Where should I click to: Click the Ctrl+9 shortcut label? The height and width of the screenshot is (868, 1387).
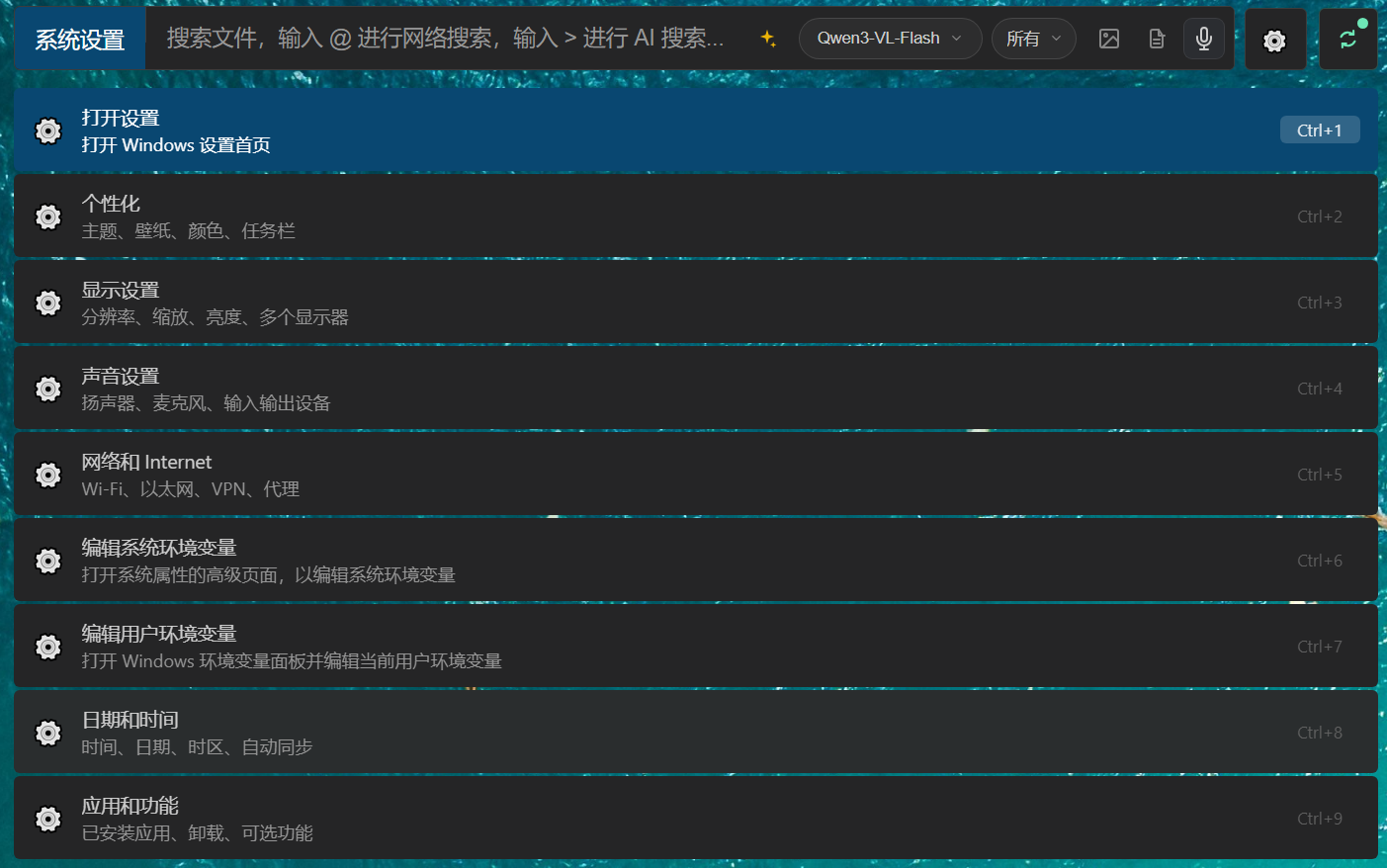1320,819
